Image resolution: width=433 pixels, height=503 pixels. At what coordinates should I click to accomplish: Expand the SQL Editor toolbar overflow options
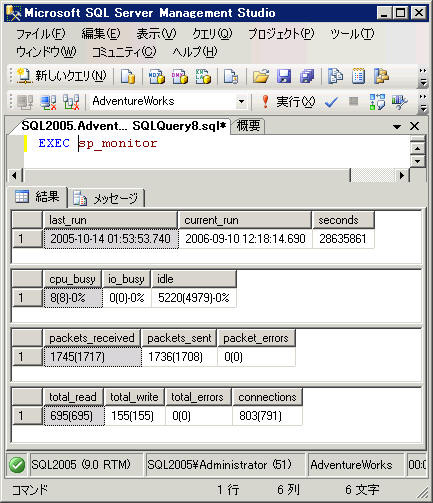(423, 102)
